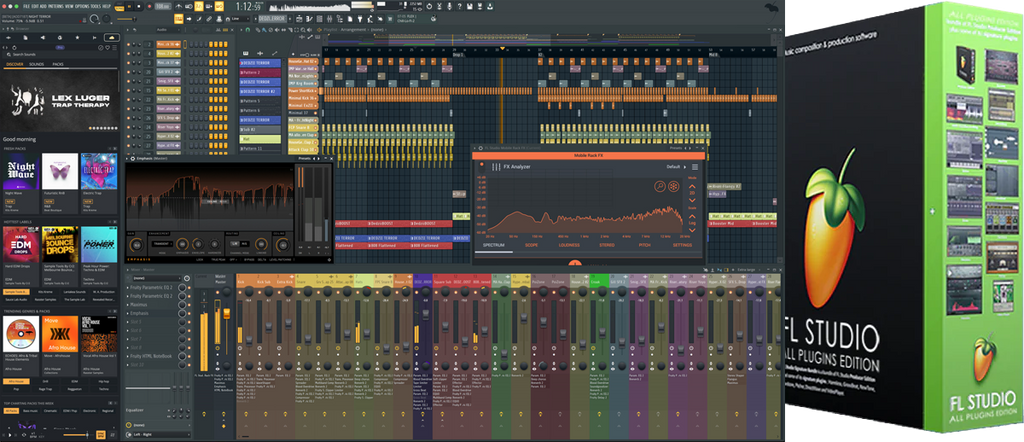Select the Hip hop genre tag
Screen dimensions: 1024x442
pyautogui.click(x=103, y=381)
